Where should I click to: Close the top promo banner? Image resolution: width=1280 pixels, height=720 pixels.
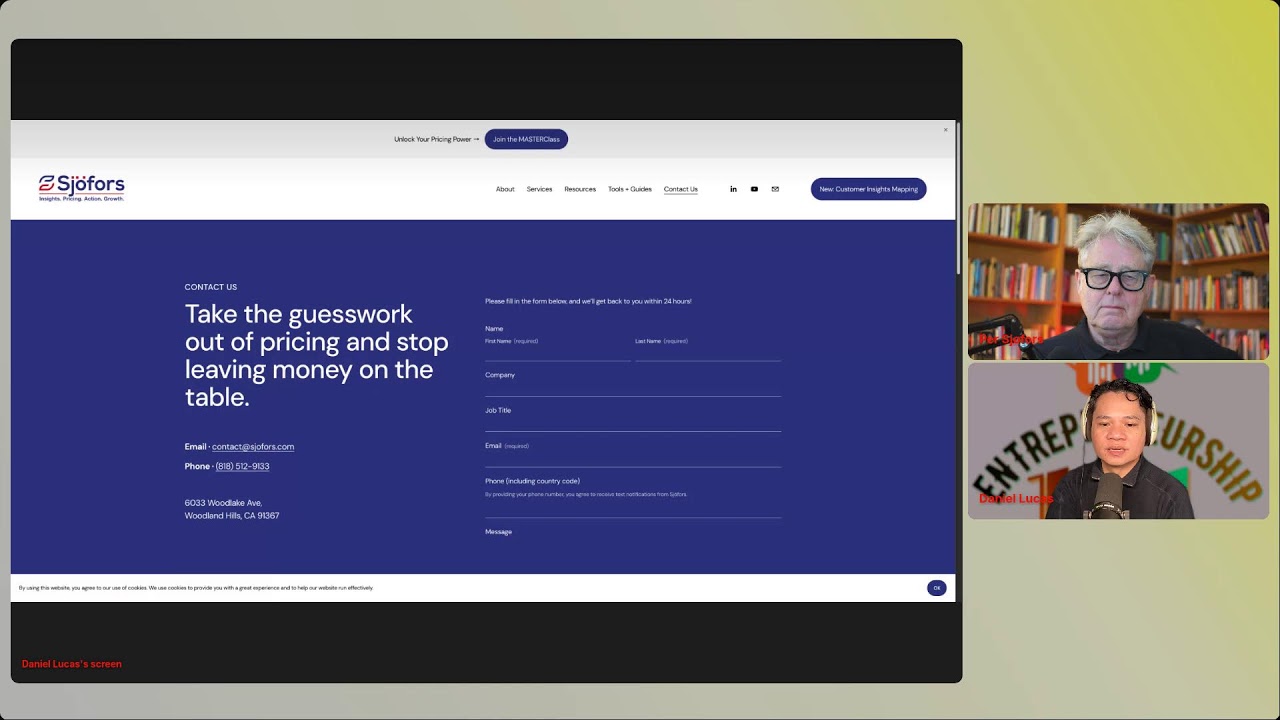pyautogui.click(x=945, y=130)
